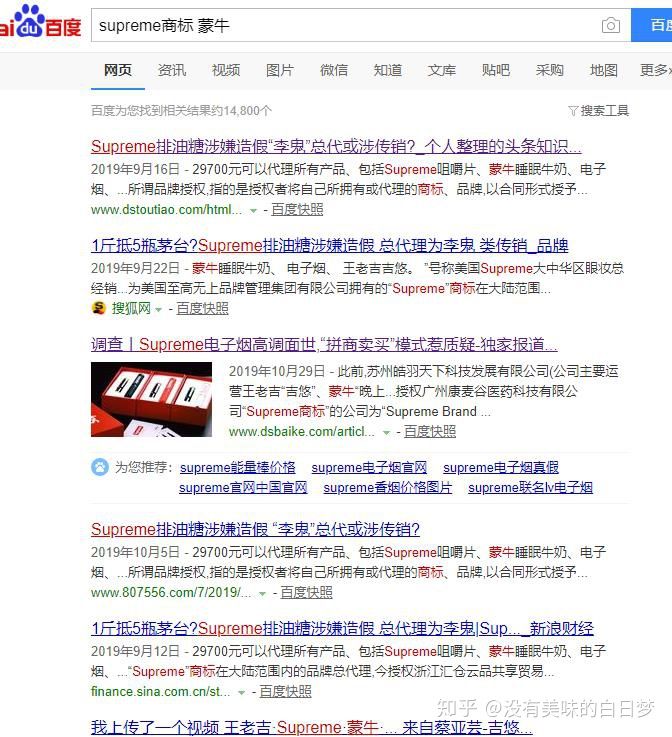Open 百度快照 for dsbaike.com result

pyautogui.click(x=430, y=432)
